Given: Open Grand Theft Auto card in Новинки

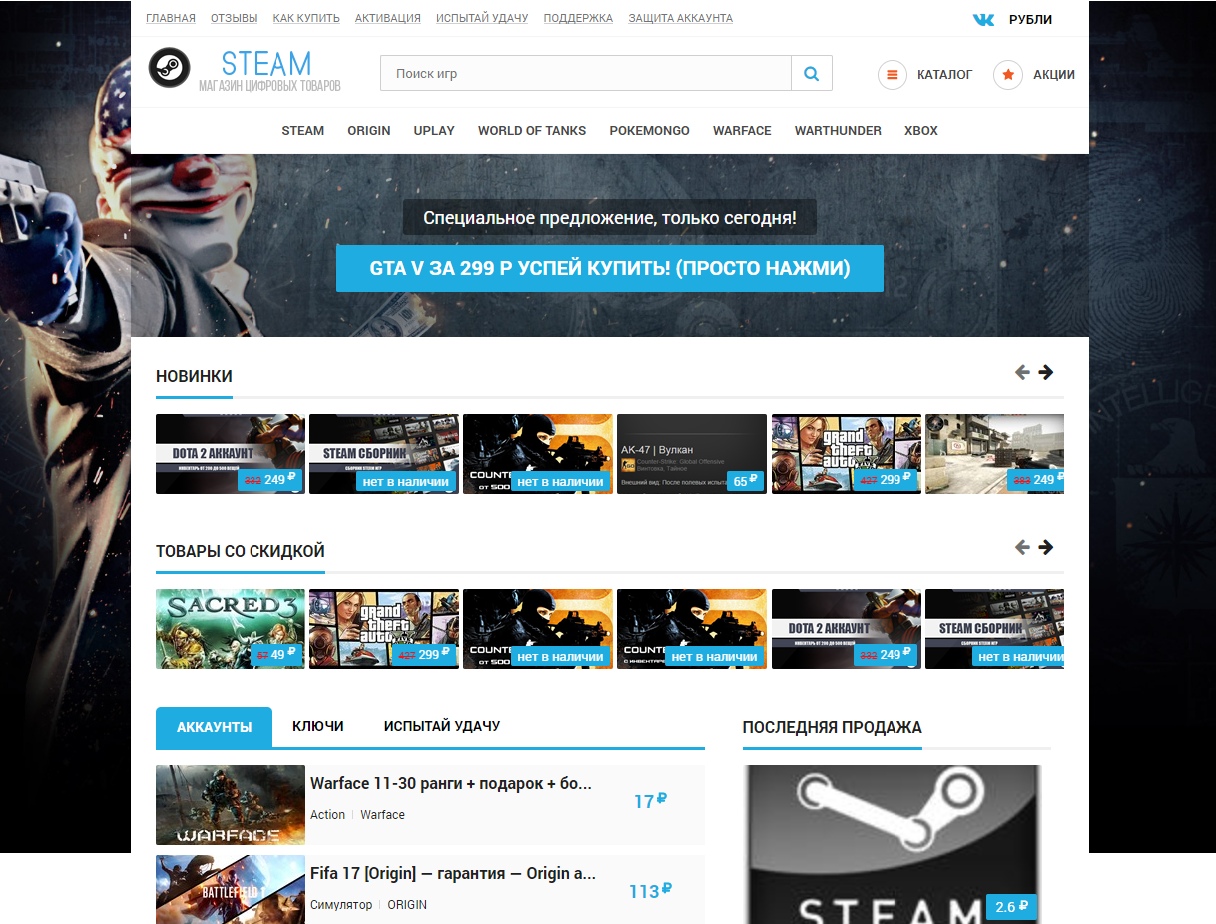Looking at the screenshot, I should [846, 454].
